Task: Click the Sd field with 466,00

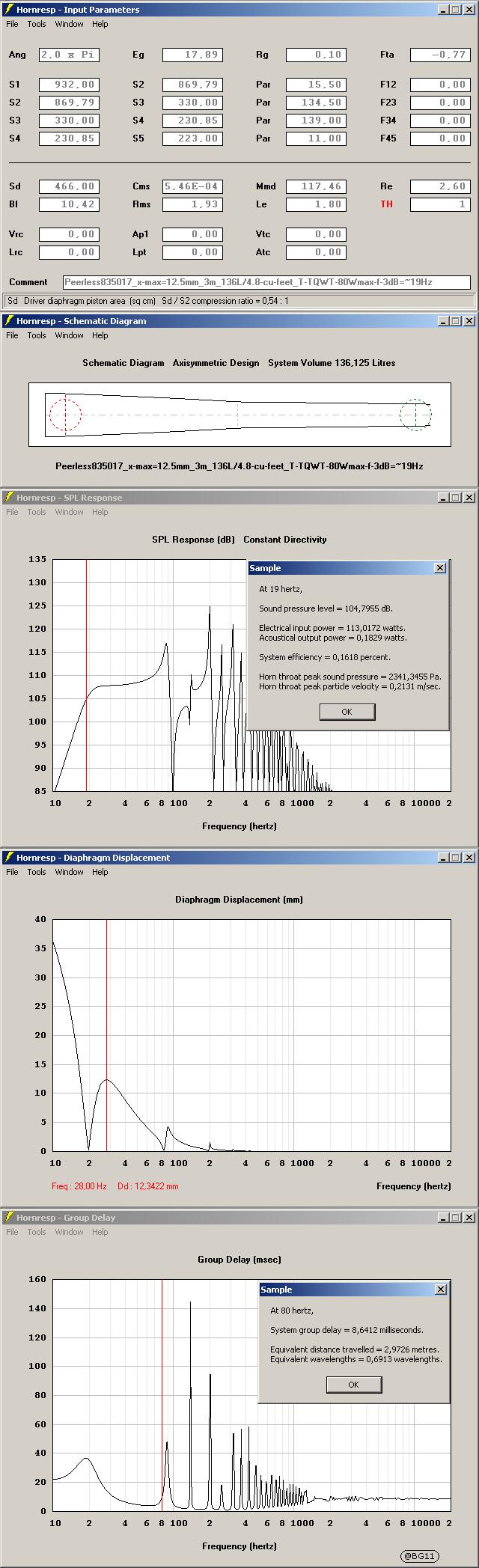Action: (69, 186)
